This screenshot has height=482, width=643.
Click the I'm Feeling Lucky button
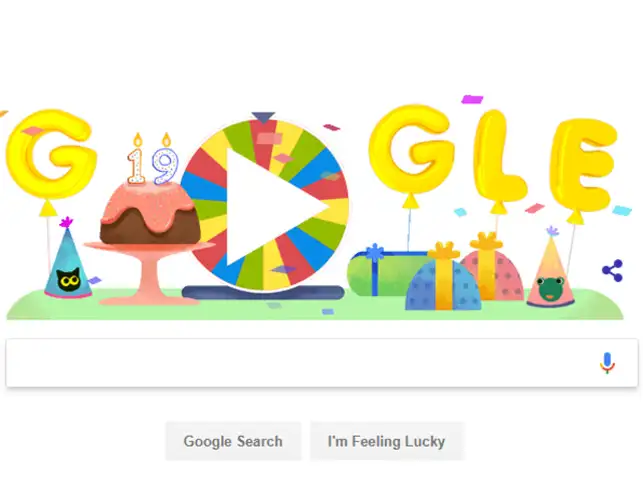(x=387, y=441)
